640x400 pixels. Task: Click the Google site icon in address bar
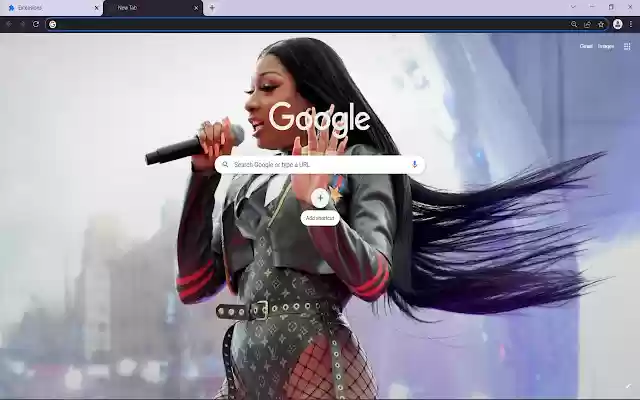(x=53, y=24)
